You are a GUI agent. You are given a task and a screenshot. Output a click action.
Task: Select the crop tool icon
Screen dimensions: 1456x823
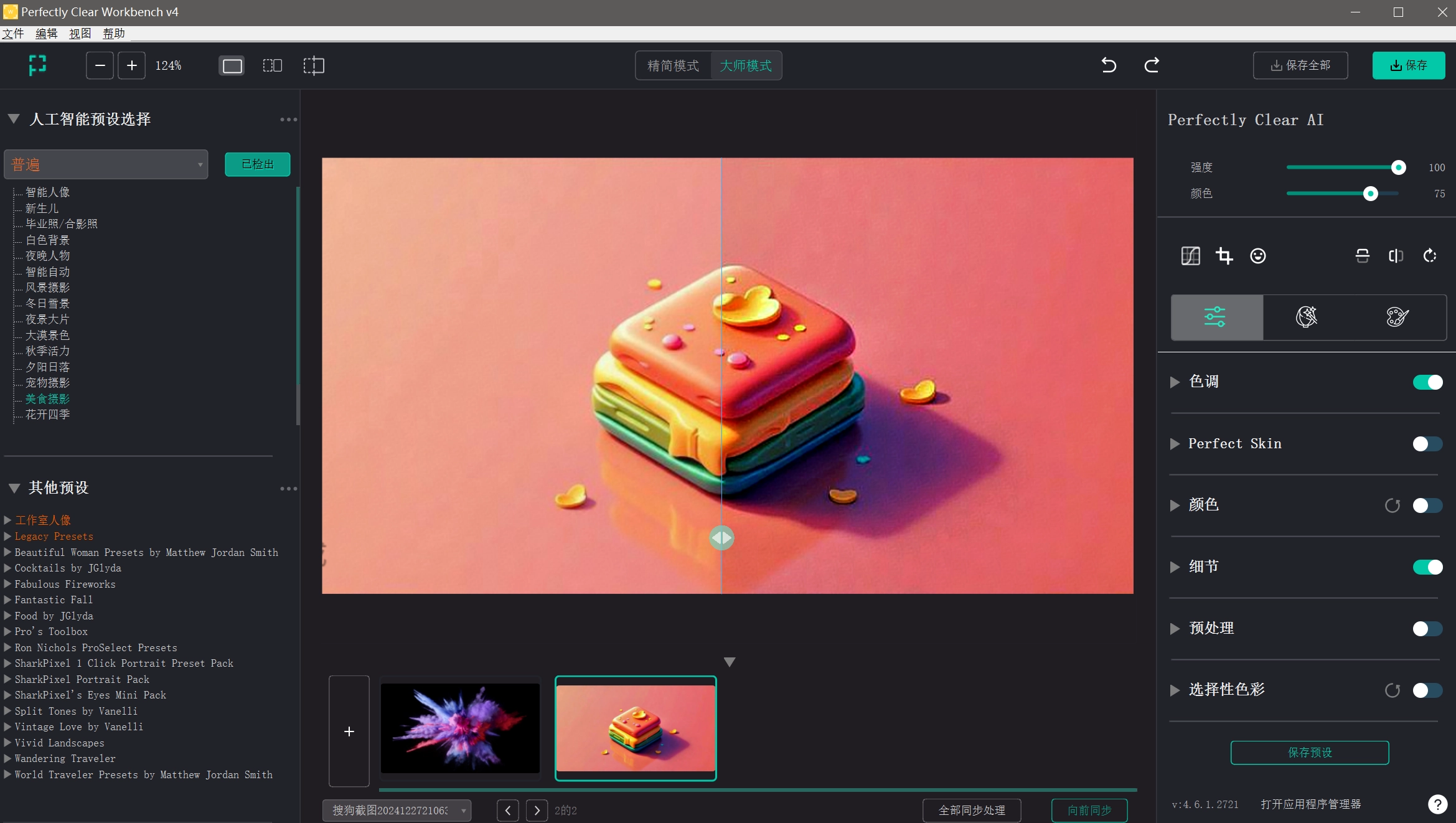point(1224,256)
